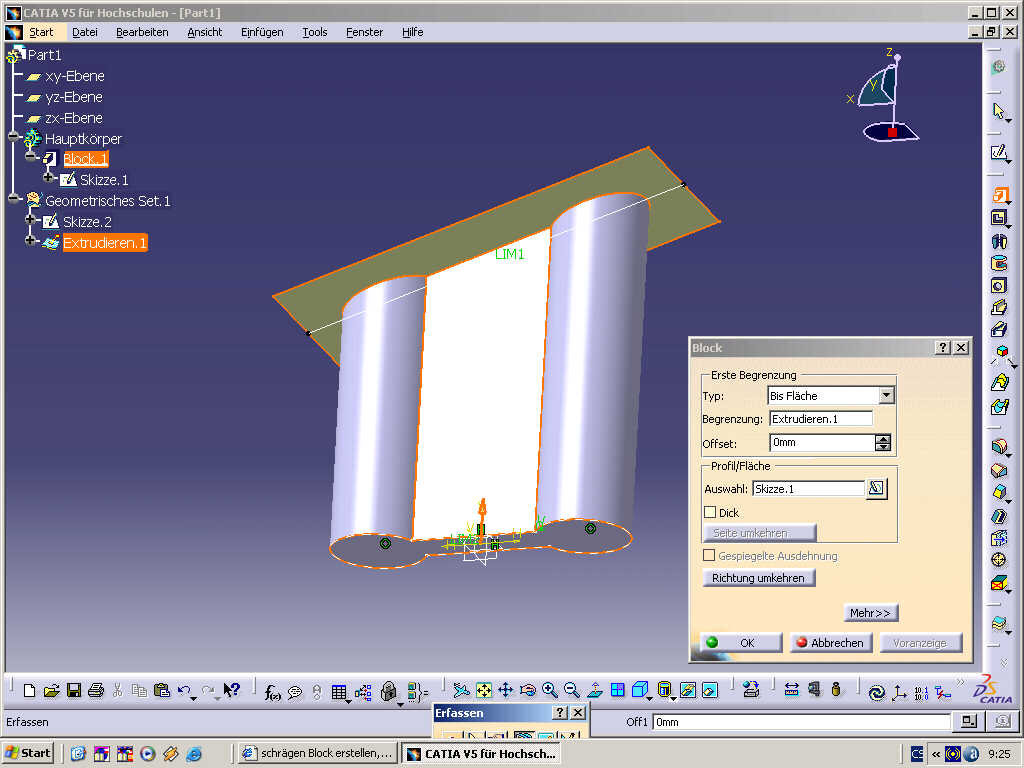
Task: Paste from clipboard icon
Action: coord(162,690)
